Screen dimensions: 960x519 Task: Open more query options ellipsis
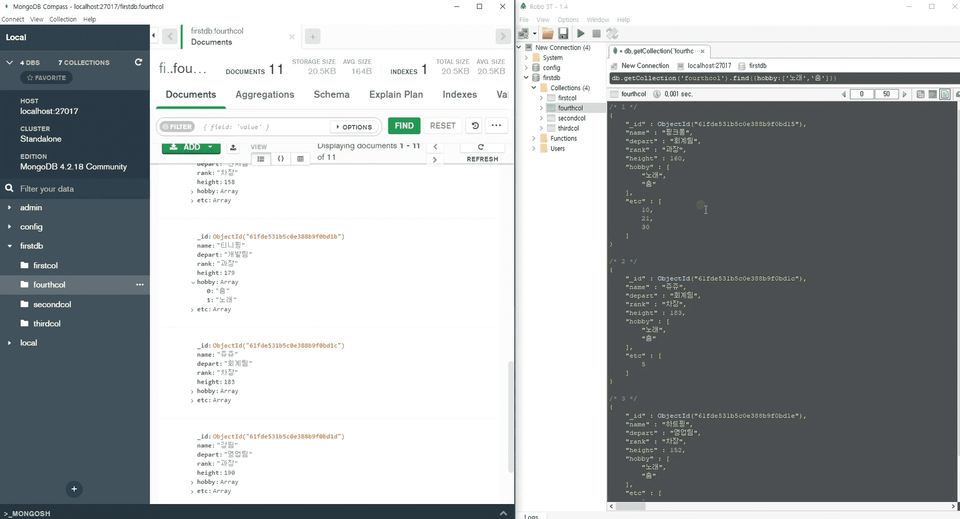pyautogui.click(x=496, y=125)
